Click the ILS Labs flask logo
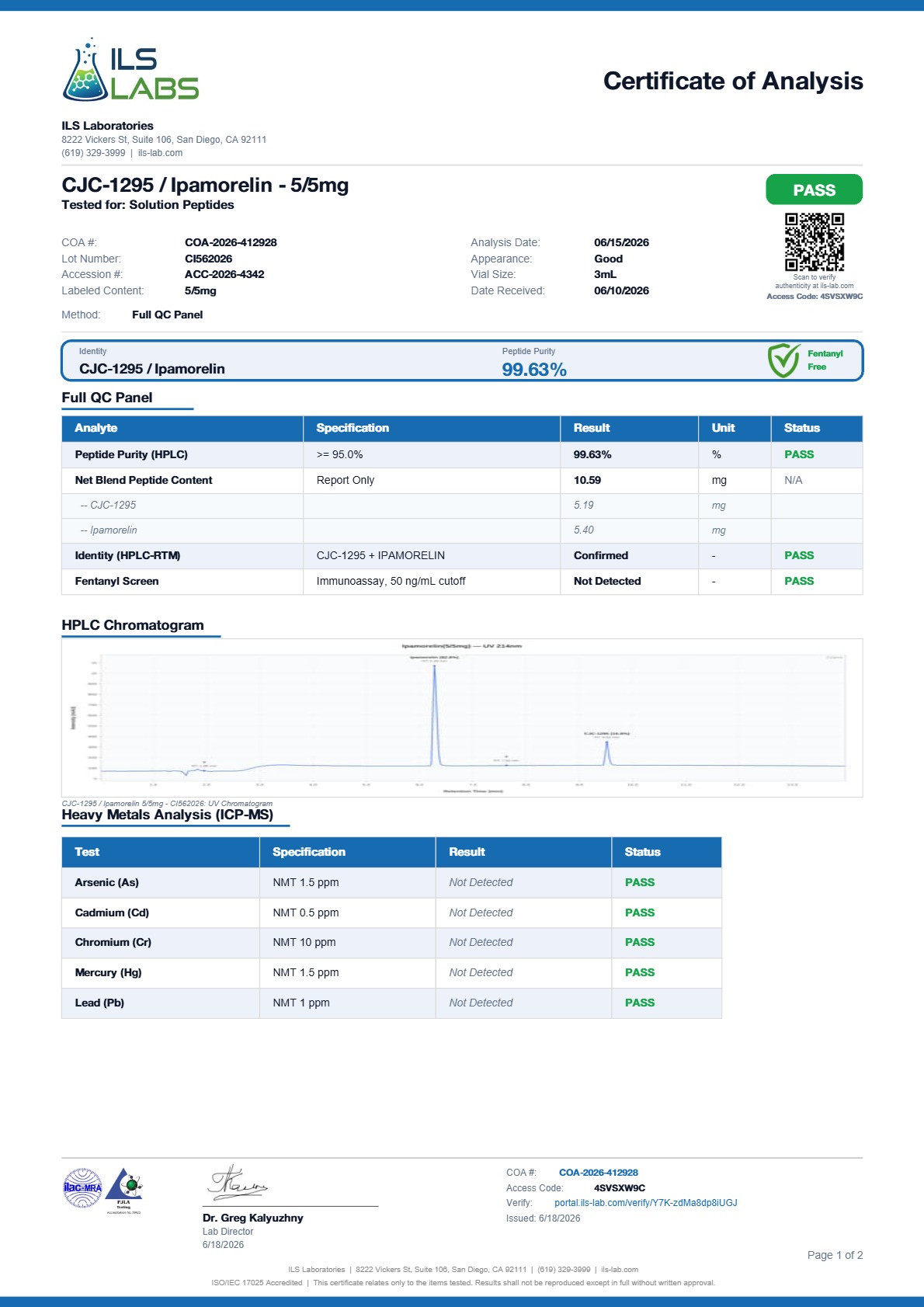The width and height of the screenshot is (924, 1307). tap(130, 70)
